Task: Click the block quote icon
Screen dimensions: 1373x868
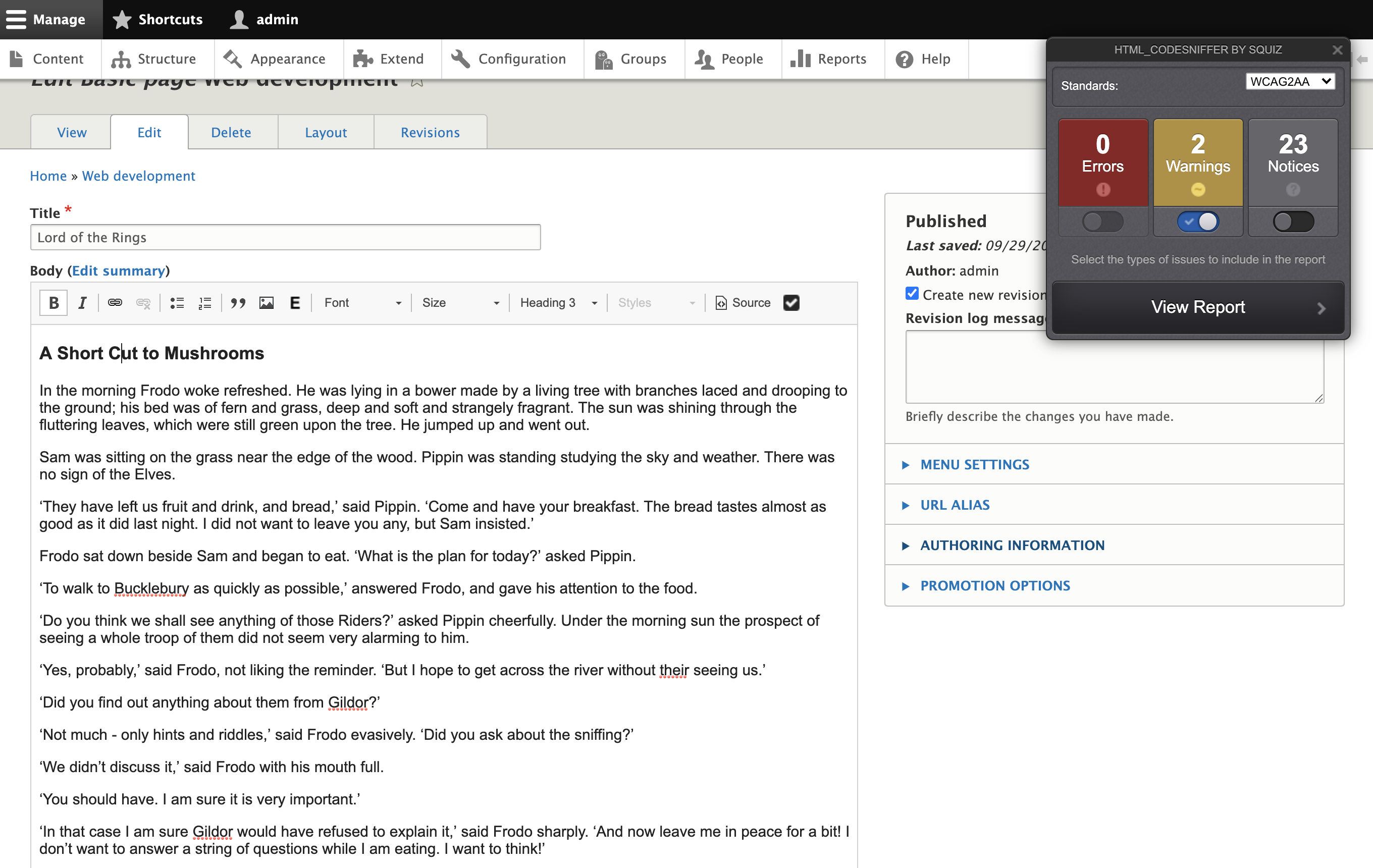Action: tap(238, 303)
